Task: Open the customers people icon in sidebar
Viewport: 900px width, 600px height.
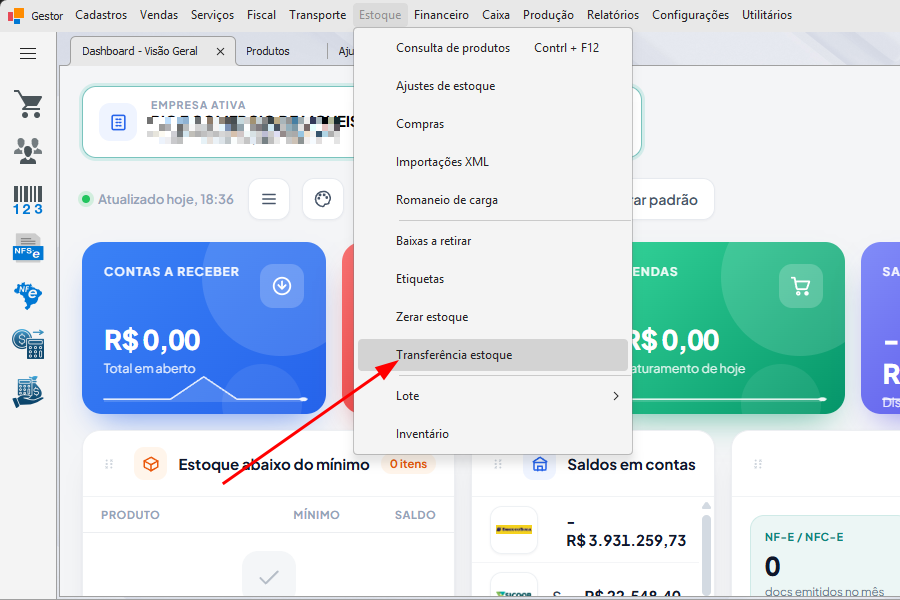Action: 28,151
